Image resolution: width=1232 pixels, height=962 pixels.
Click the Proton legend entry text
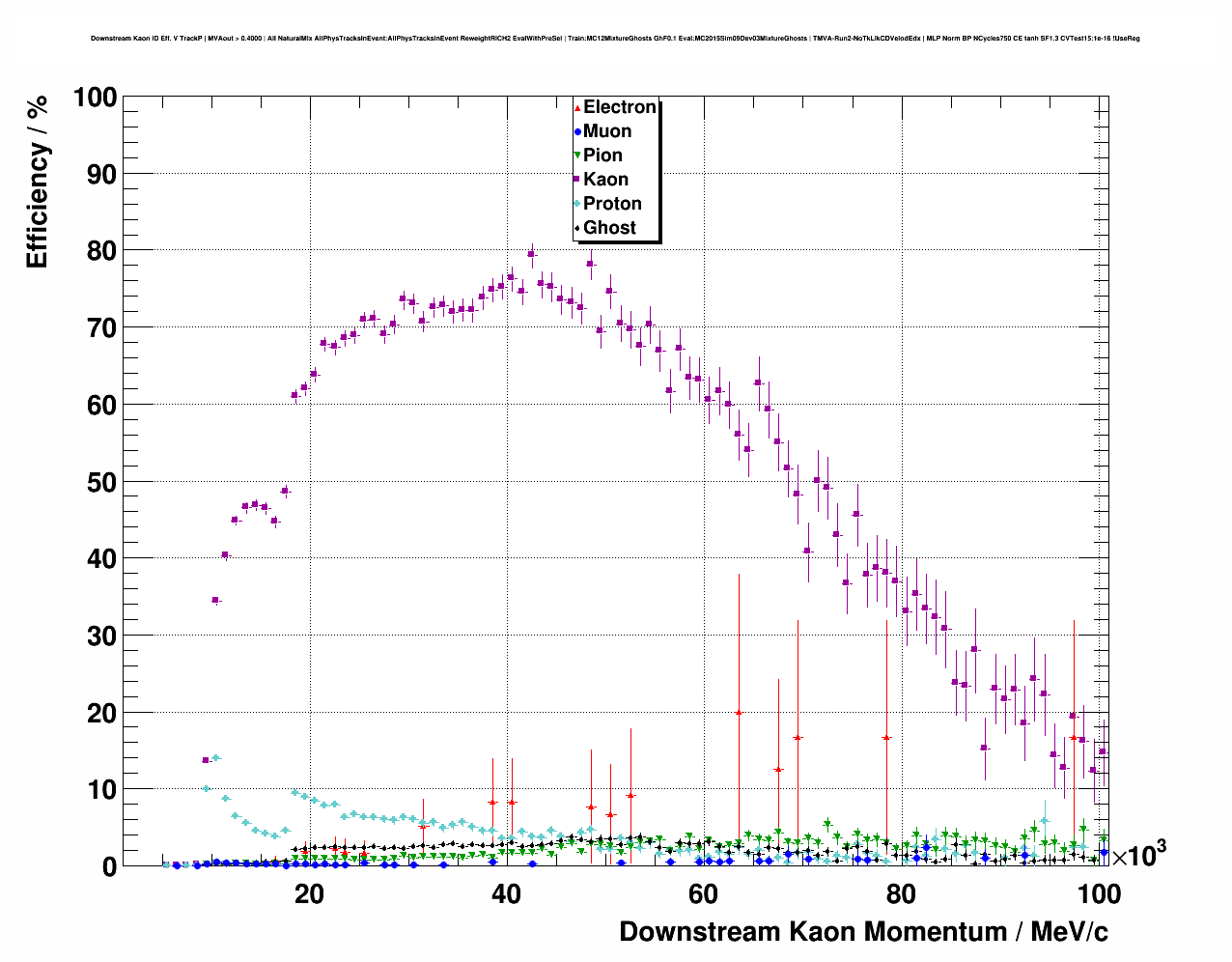tap(612, 204)
